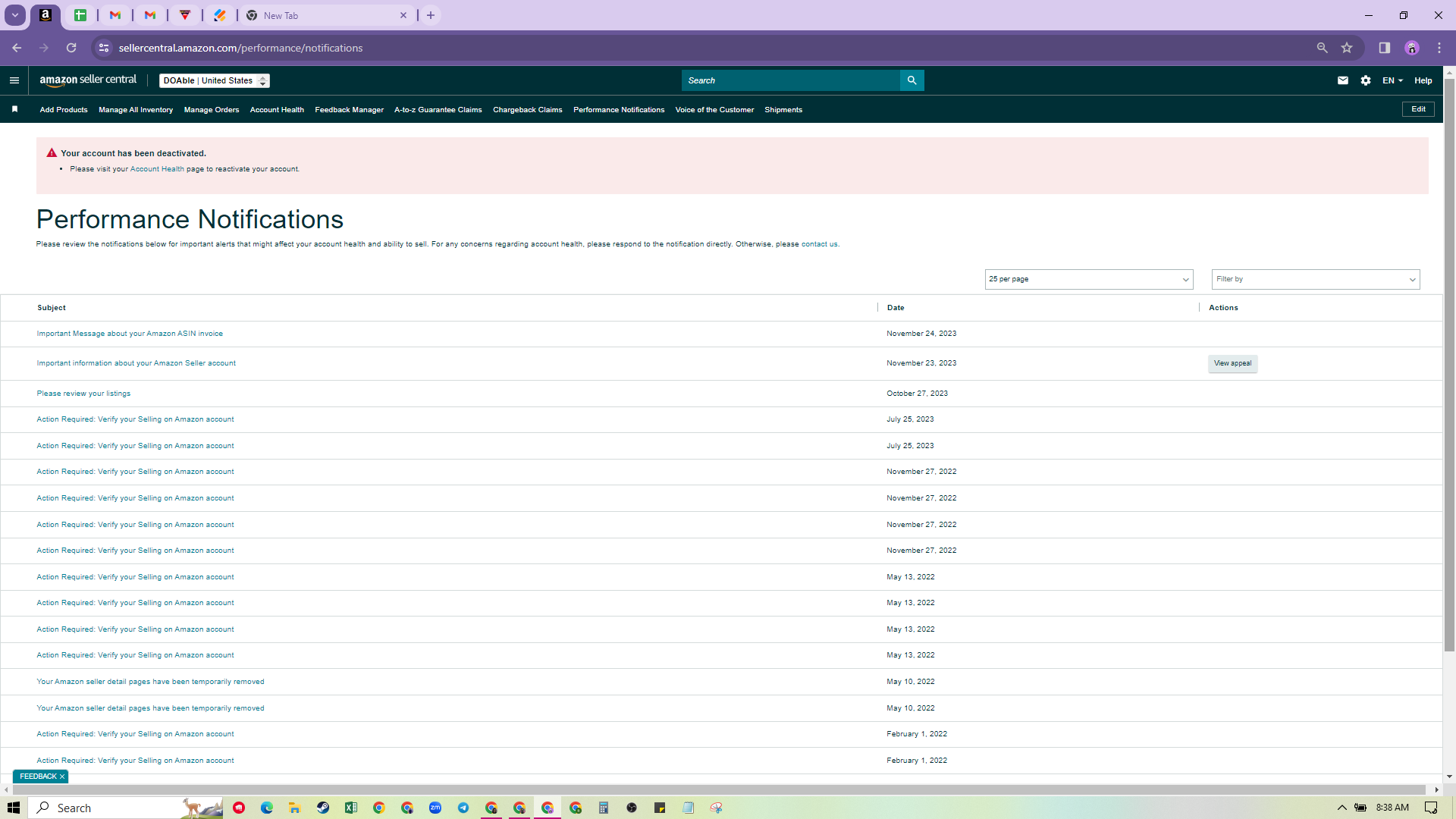Open the Steam icon in the taskbar
Viewport: 1456px width, 819px height.
[x=323, y=808]
